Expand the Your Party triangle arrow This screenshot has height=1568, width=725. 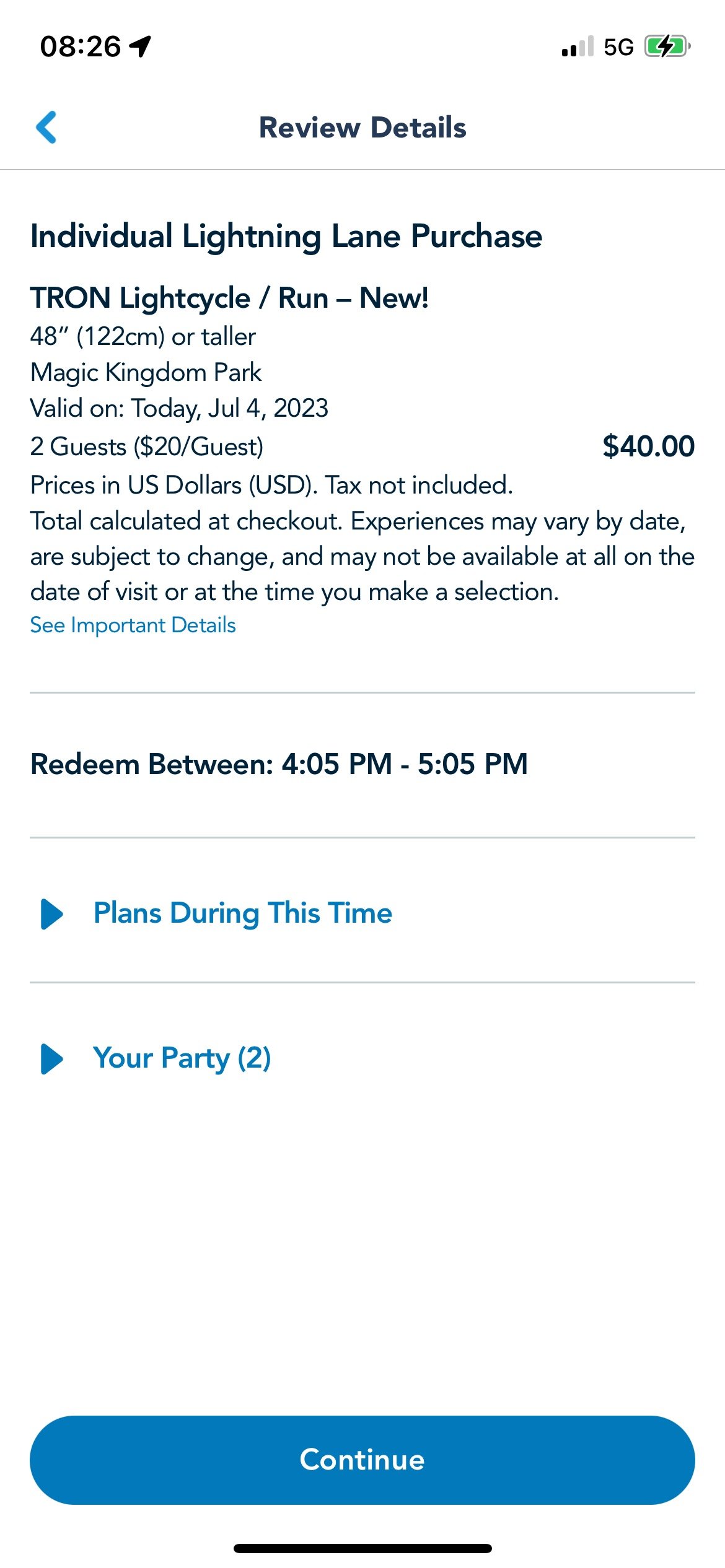(52, 1059)
